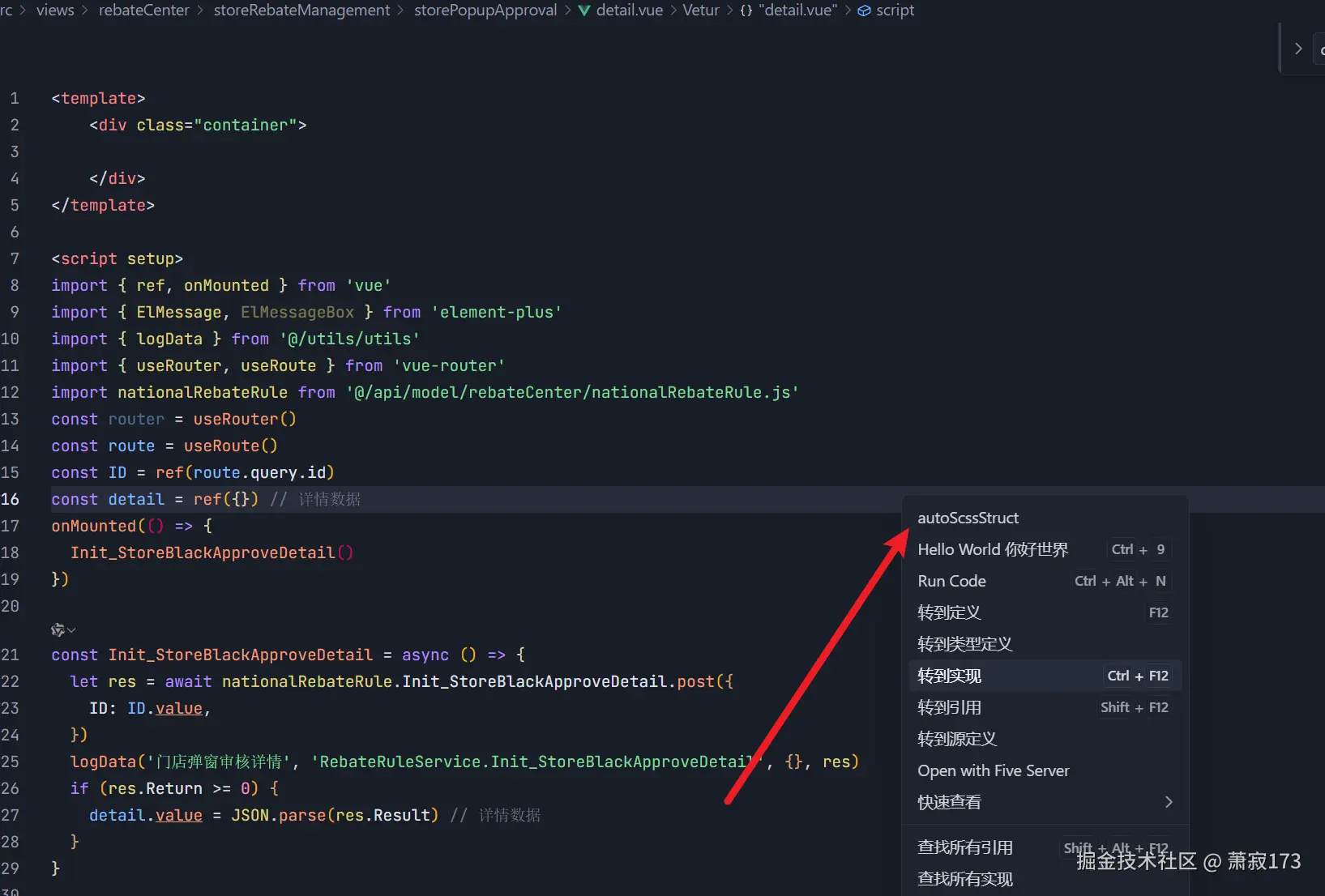Open the storePopupApproval breadcrumb
Viewport: 1325px width, 896px height.
click(x=485, y=11)
